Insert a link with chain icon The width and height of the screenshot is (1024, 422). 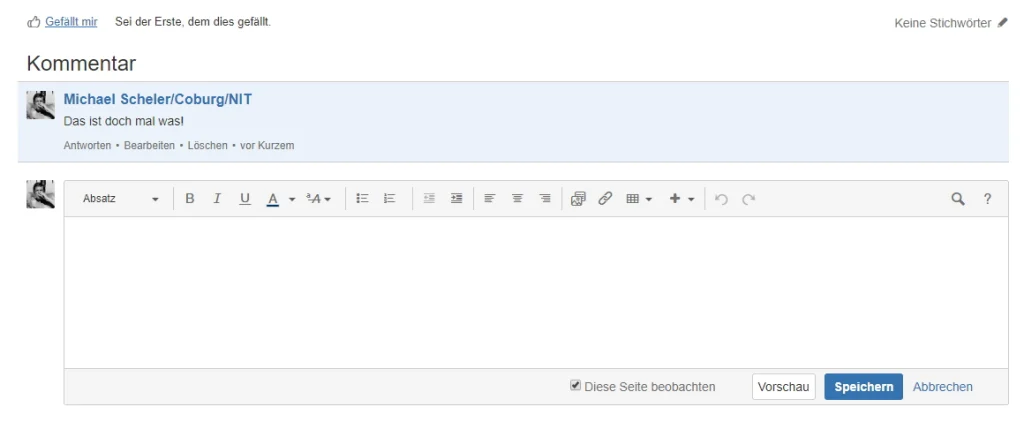tap(605, 199)
